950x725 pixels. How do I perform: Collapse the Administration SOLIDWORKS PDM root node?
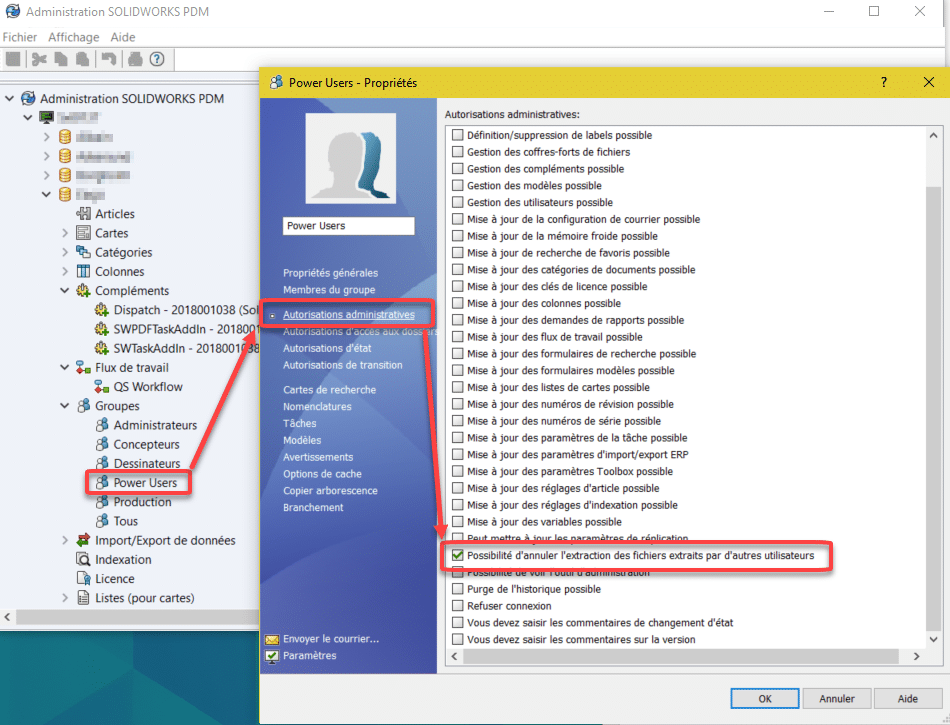[x=9, y=98]
